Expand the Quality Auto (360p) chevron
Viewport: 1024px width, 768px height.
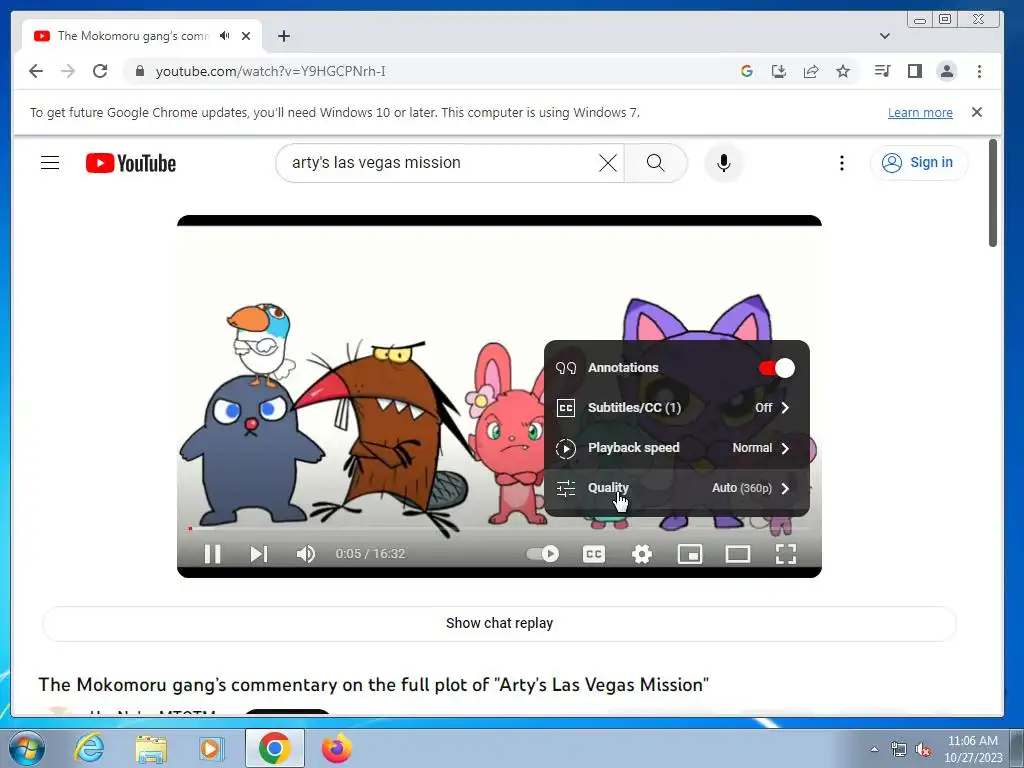click(x=785, y=488)
